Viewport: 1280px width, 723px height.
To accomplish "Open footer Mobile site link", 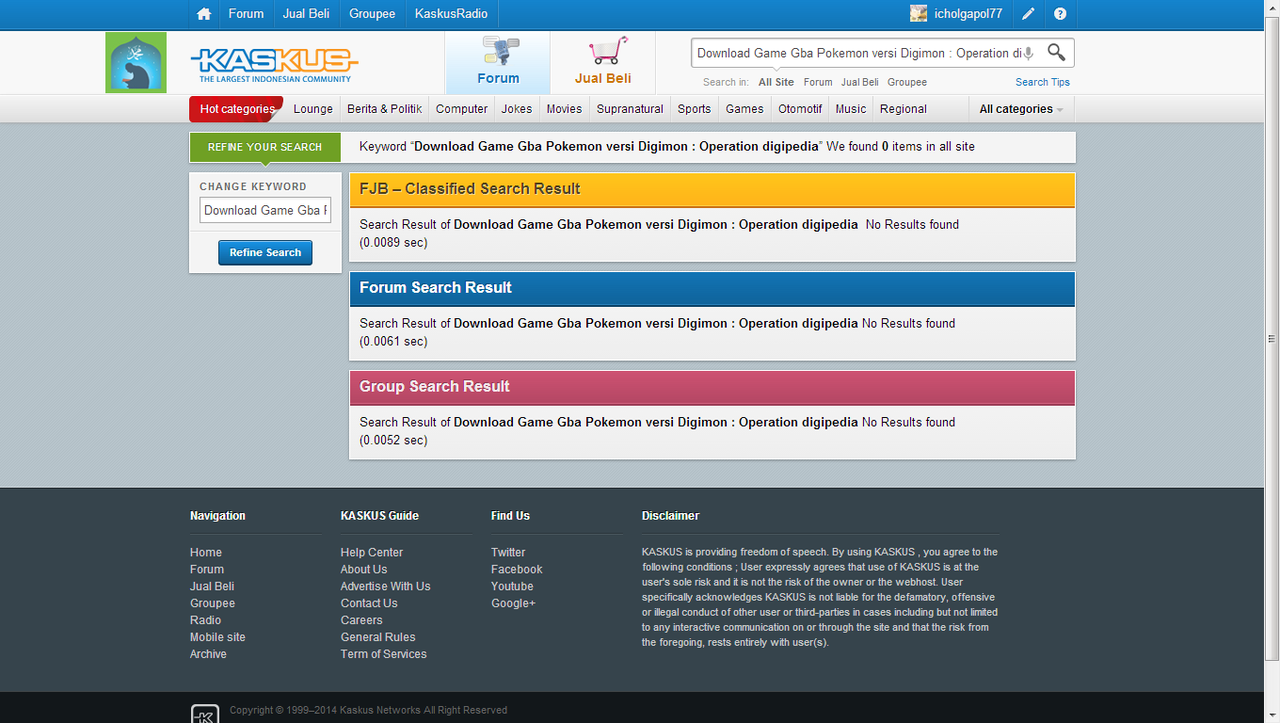I will pyautogui.click(x=218, y=637).
